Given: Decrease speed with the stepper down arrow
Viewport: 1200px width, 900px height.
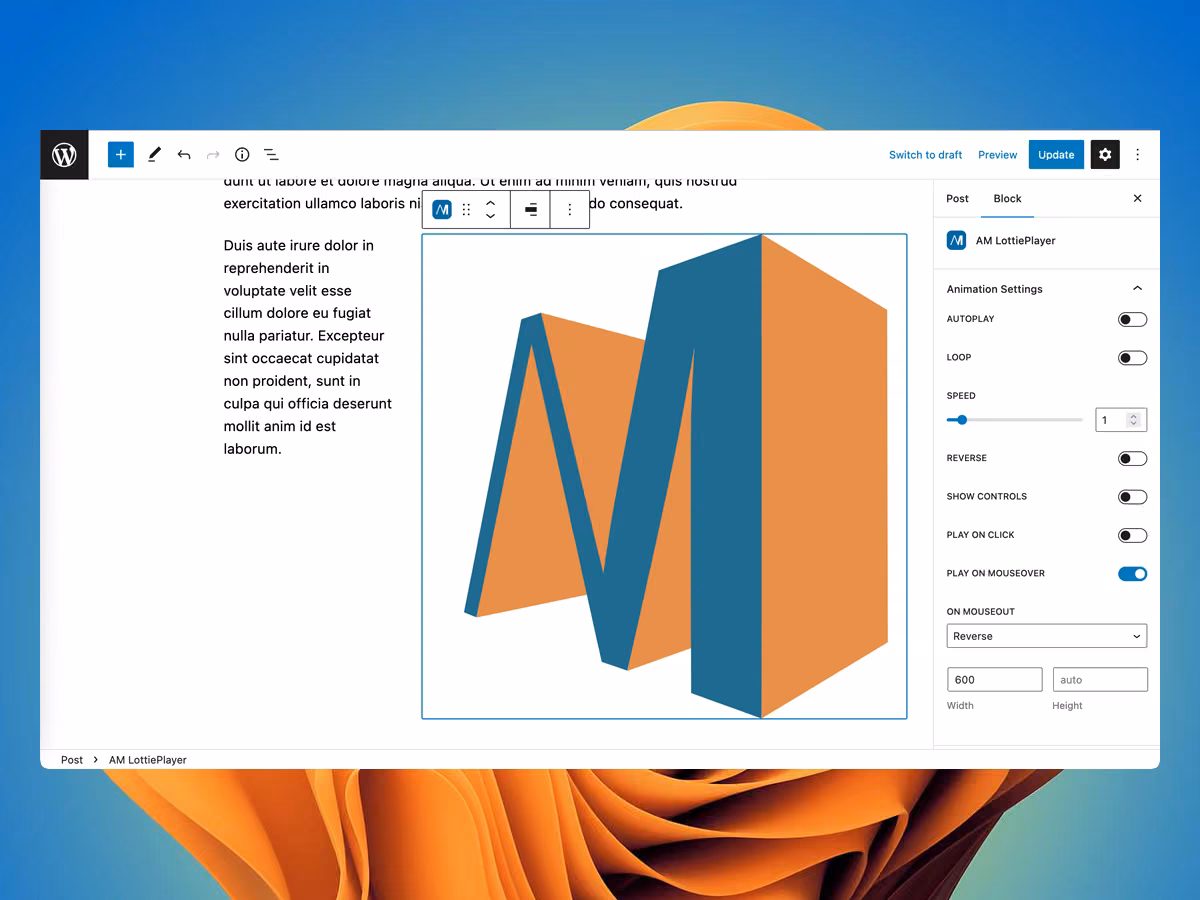Looking at the screenshot, I should tap(1133, 424).
